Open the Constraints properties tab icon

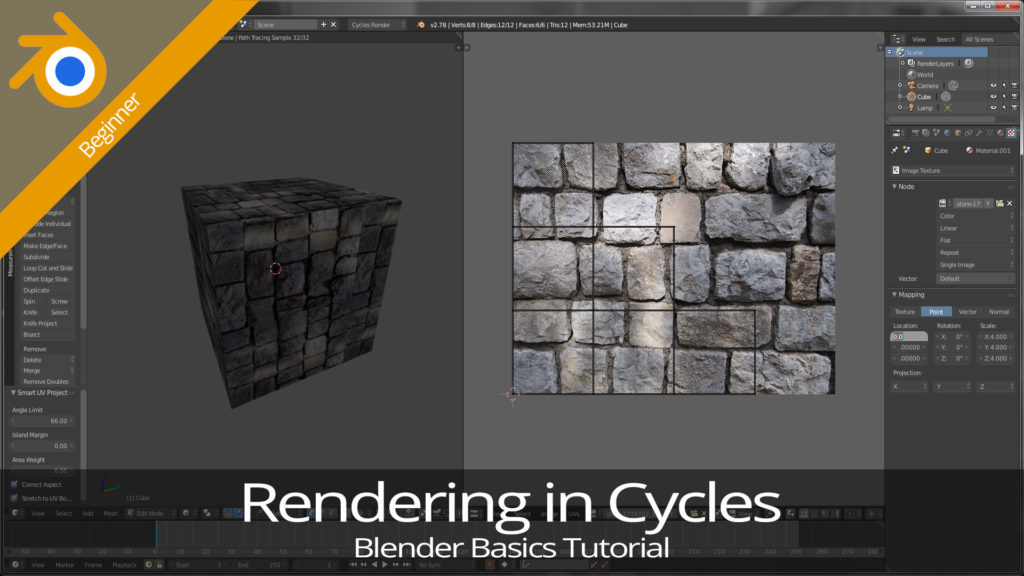tap(968, 133)
